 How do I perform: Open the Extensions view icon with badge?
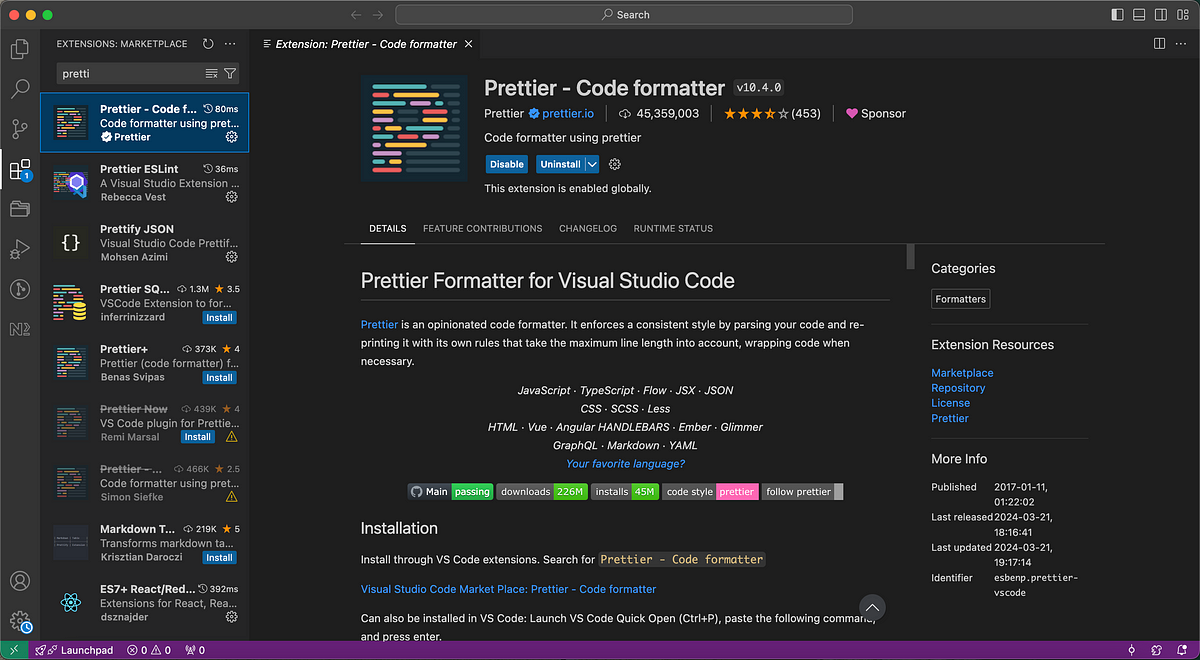(x=19, y=170)
